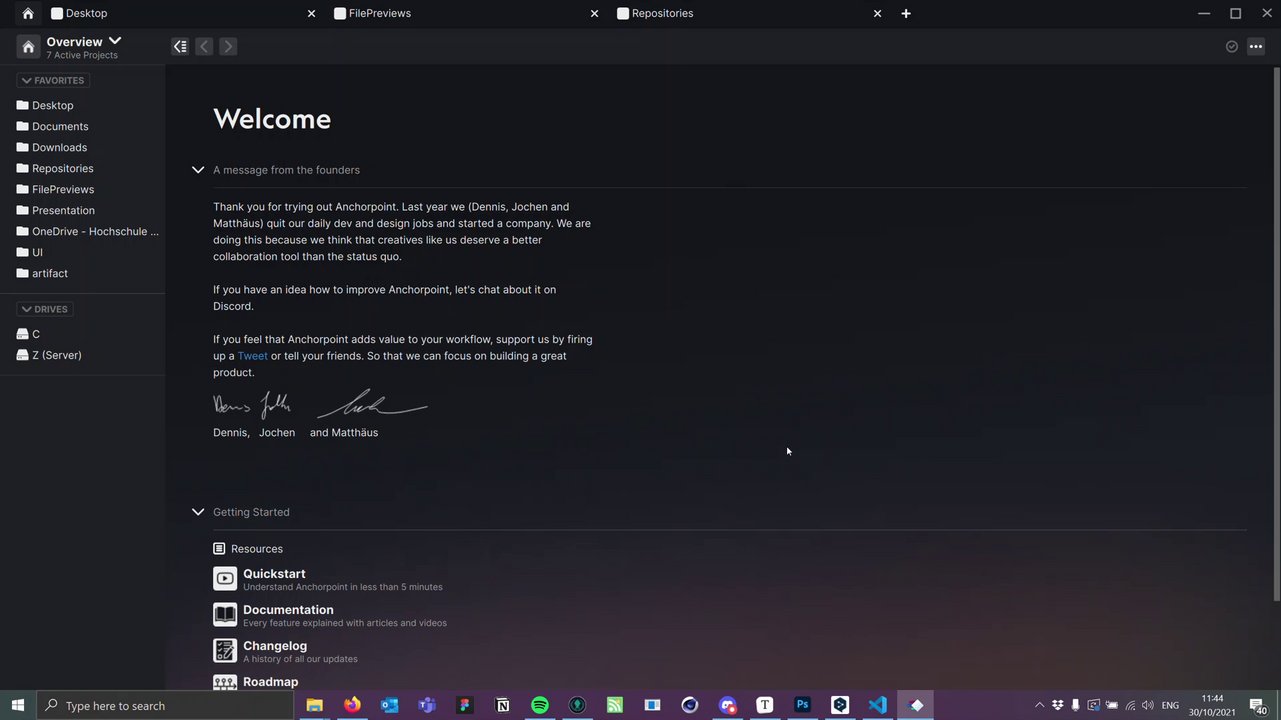Open the Windows Start menu

pos(18,705)
